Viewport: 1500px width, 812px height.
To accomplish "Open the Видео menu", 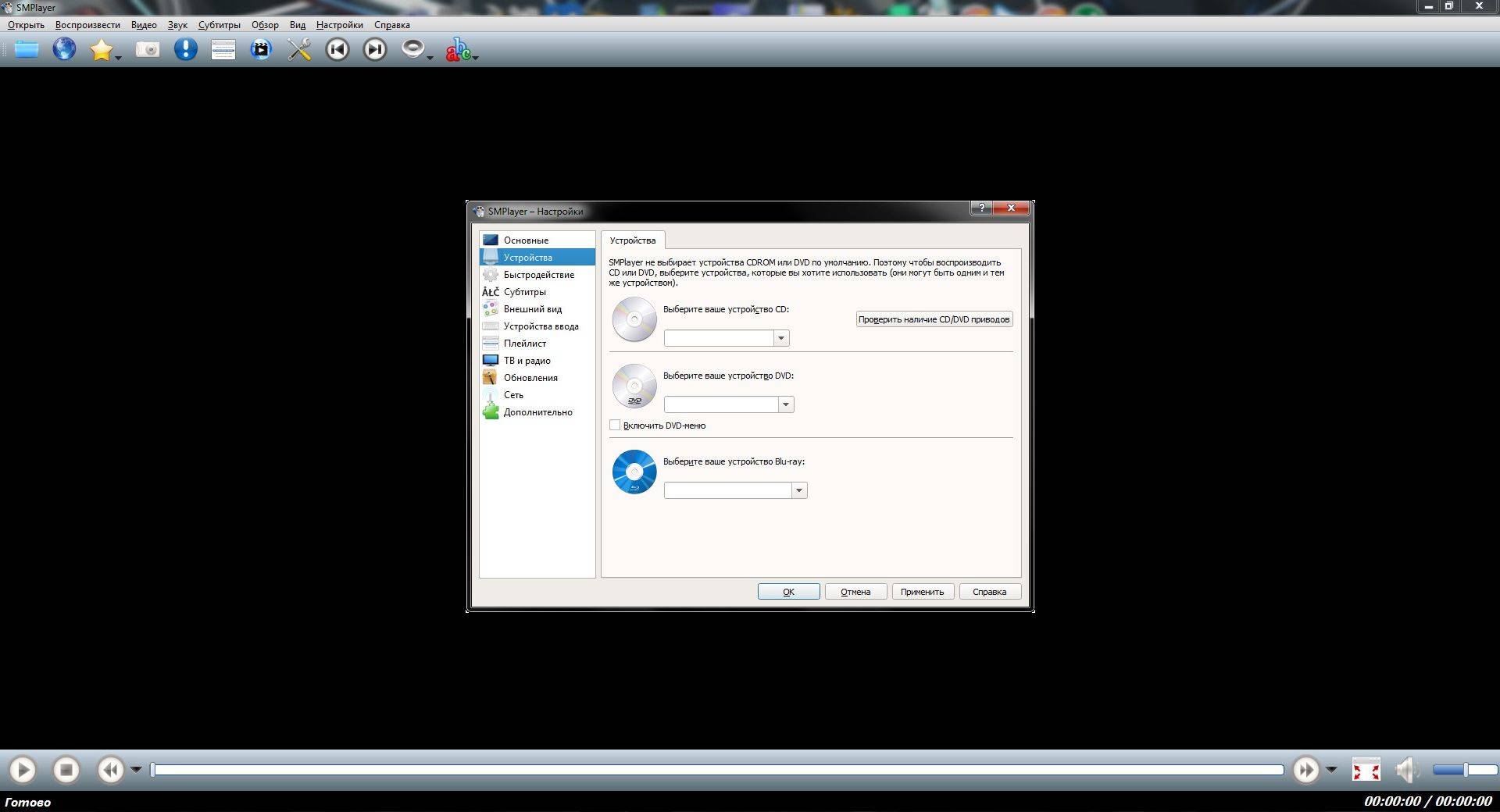I will click(x=144, y=25).
